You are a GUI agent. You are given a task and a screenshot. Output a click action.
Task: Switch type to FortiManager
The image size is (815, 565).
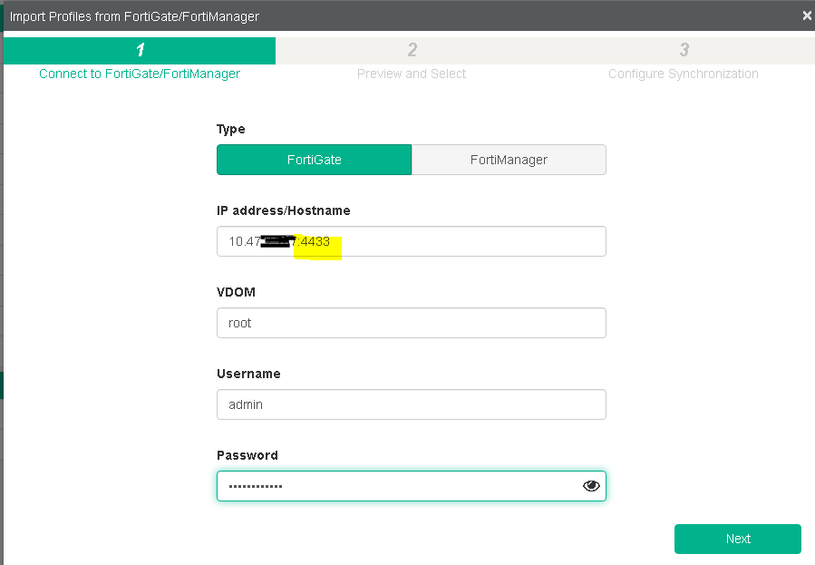508,160
